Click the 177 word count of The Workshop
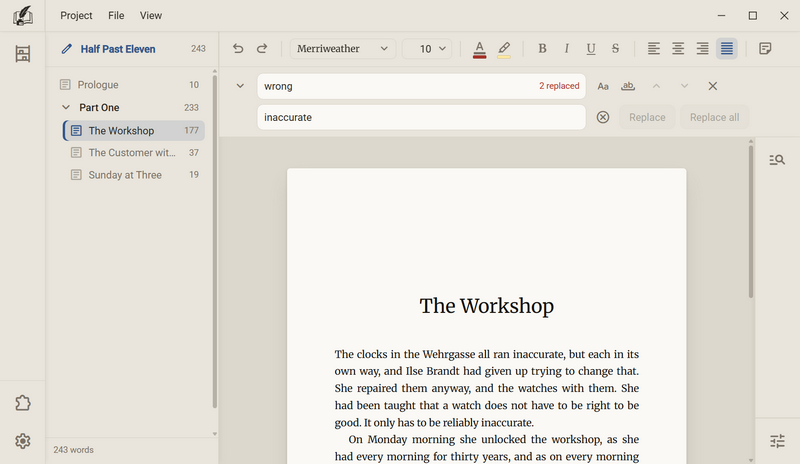Screen dimensions: 800x464 [x=191, y=131]
